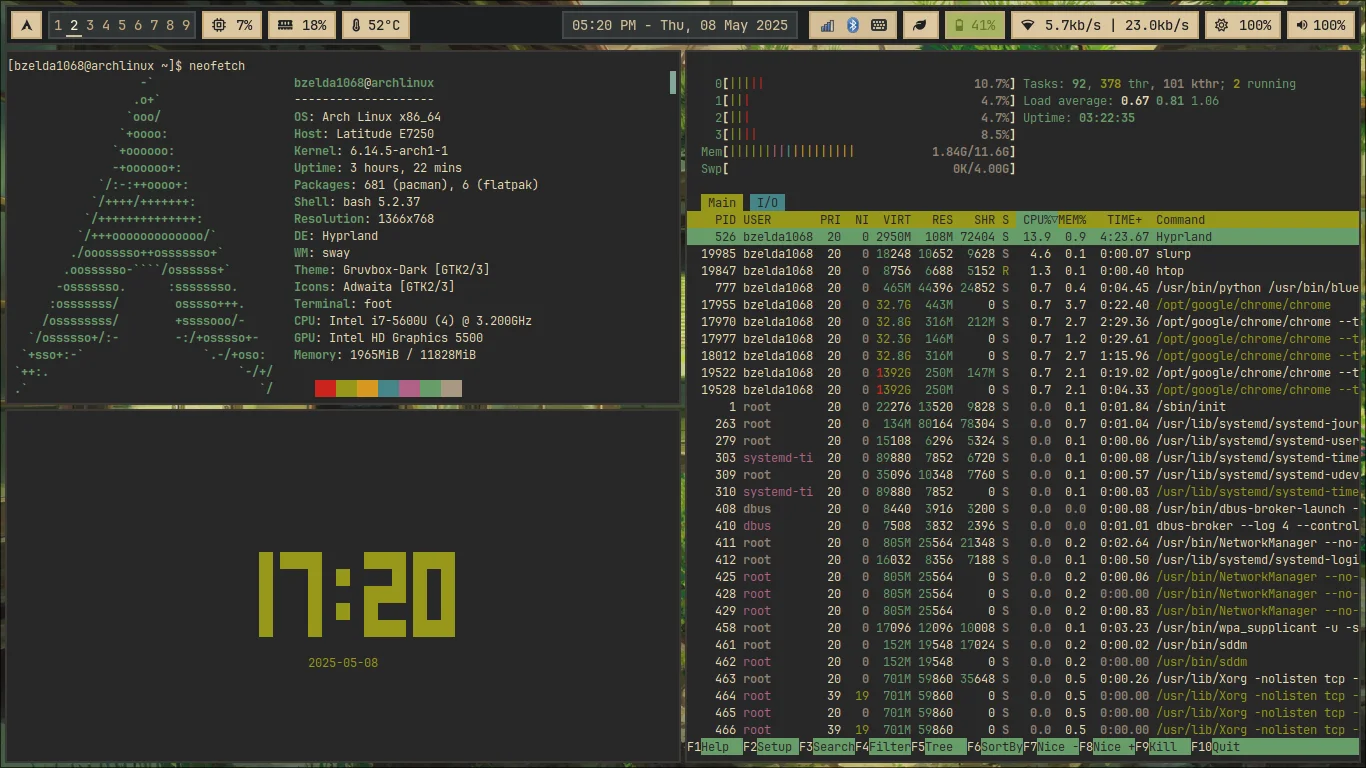
Task: Open htop F2 Setup
Action: (x=769, y=746)
